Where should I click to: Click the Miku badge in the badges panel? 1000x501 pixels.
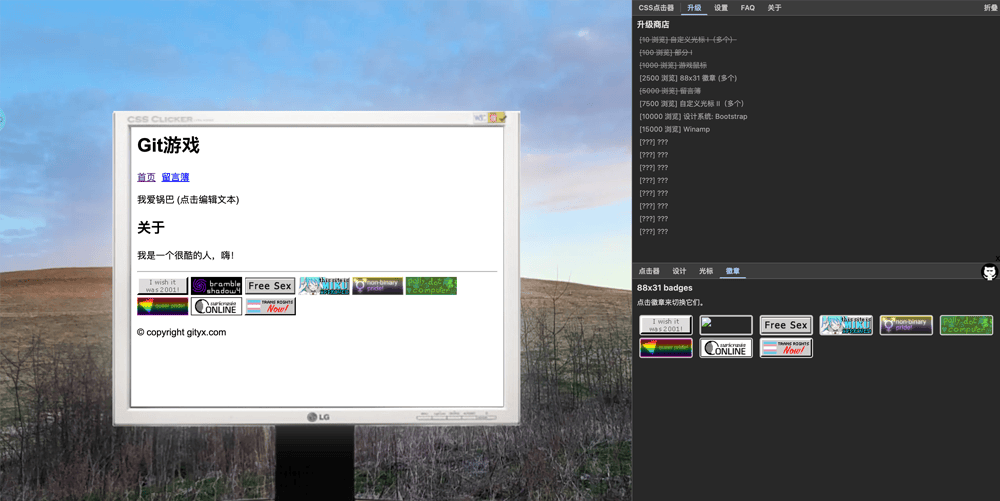pyautogui.click(x=846, y=325)
